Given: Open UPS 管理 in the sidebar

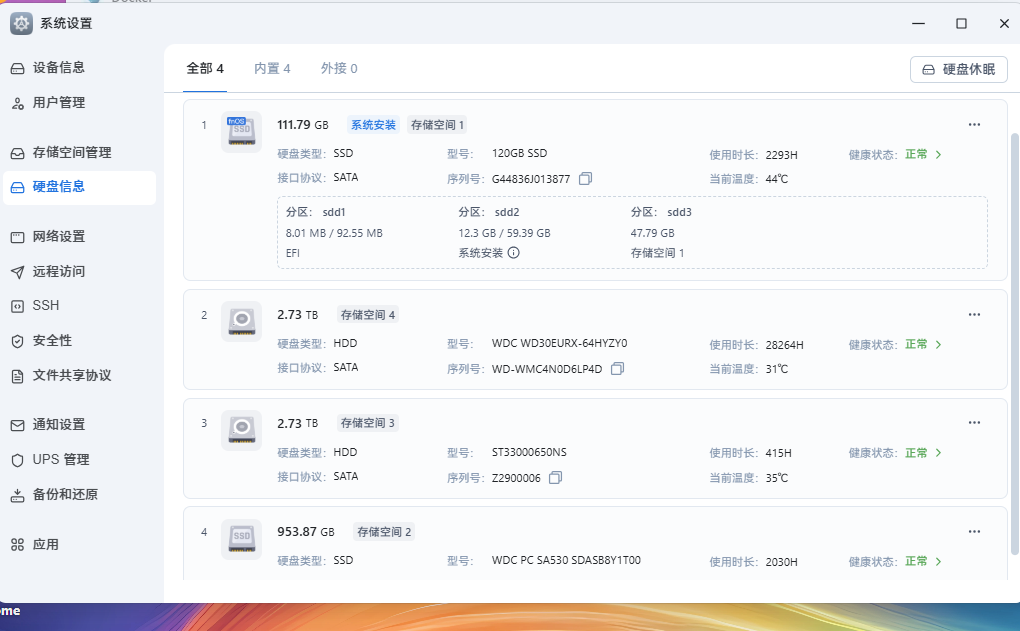Looking at the screenshot, I should click(61, 460).
